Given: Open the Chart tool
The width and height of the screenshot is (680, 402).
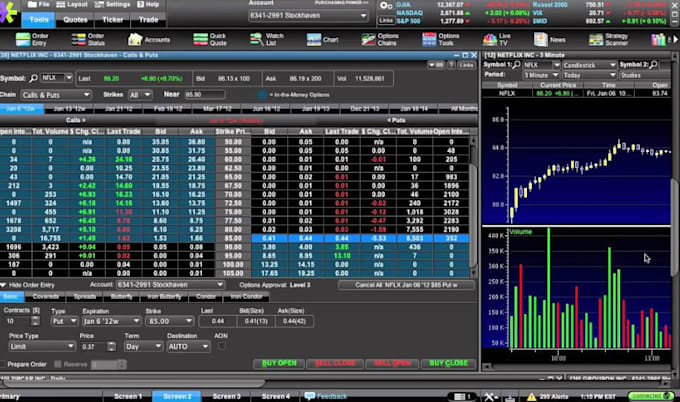Looking at the screenshot, I should [322, 39].
